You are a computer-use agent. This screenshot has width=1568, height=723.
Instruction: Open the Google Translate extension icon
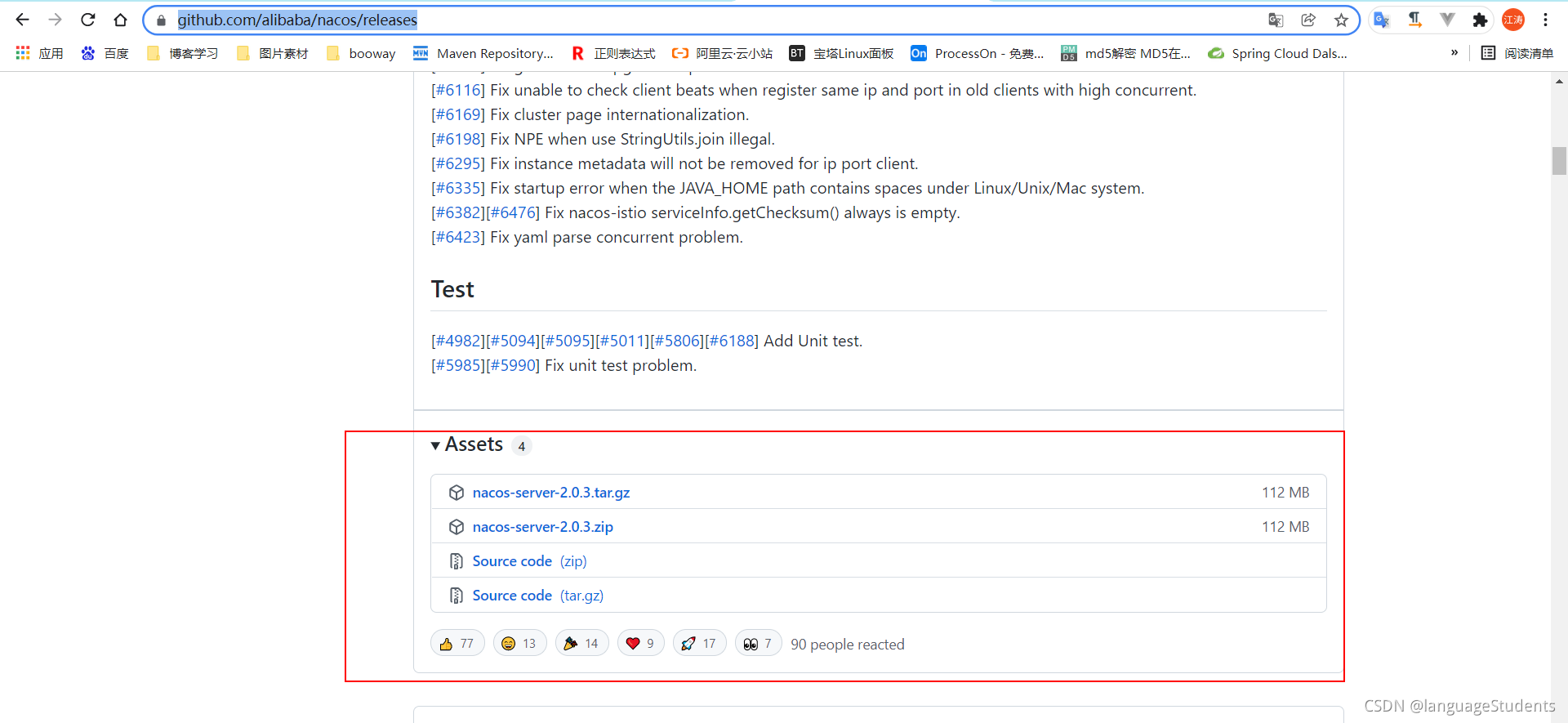[x=1382, y=20]
